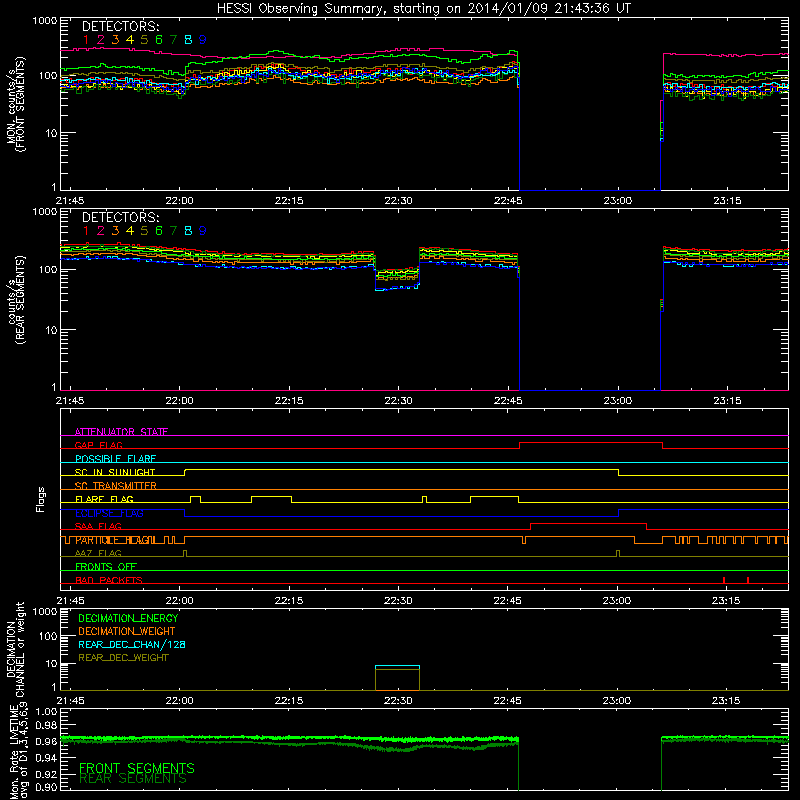Click 0.96 value on livetime axis
The height and width of the screenshot is (800, 800).
tap(46, 741)
